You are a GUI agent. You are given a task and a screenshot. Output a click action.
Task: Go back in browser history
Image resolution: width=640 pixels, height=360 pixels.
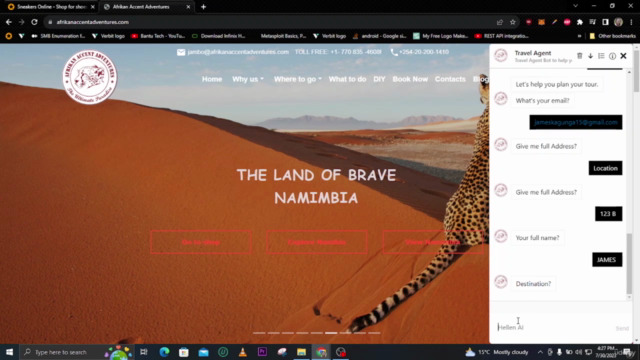[x=9, y=22]
